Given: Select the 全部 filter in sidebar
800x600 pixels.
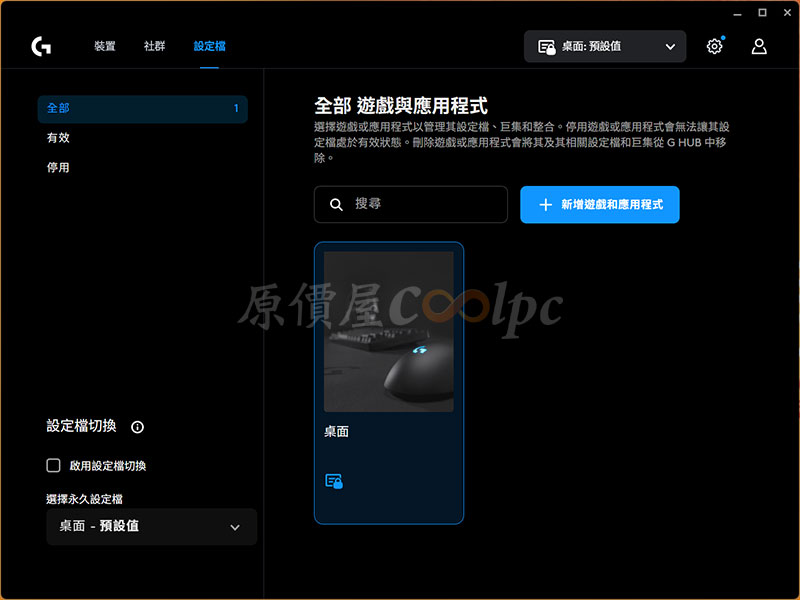Looking at the screenshot, I should coord(142,108).
